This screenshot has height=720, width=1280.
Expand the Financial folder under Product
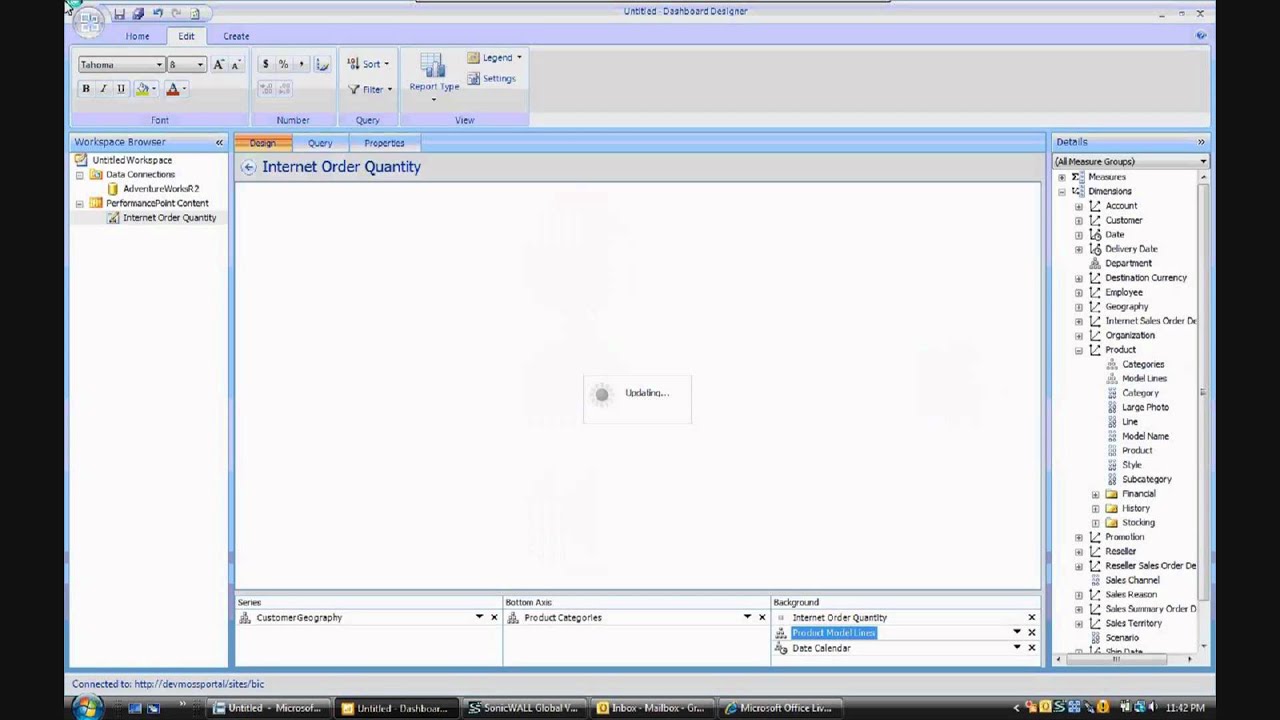(x=1095, y=494)
